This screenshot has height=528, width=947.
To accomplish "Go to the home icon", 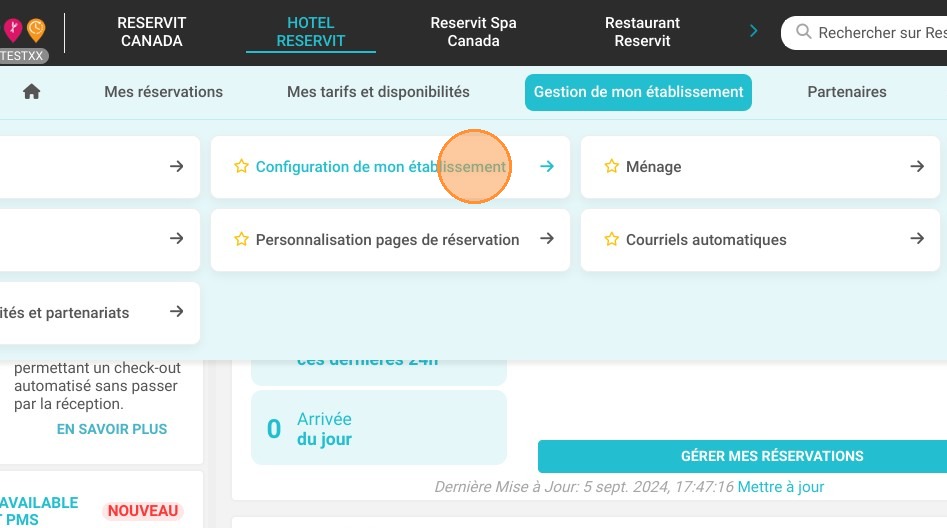I will click(31, 92).
